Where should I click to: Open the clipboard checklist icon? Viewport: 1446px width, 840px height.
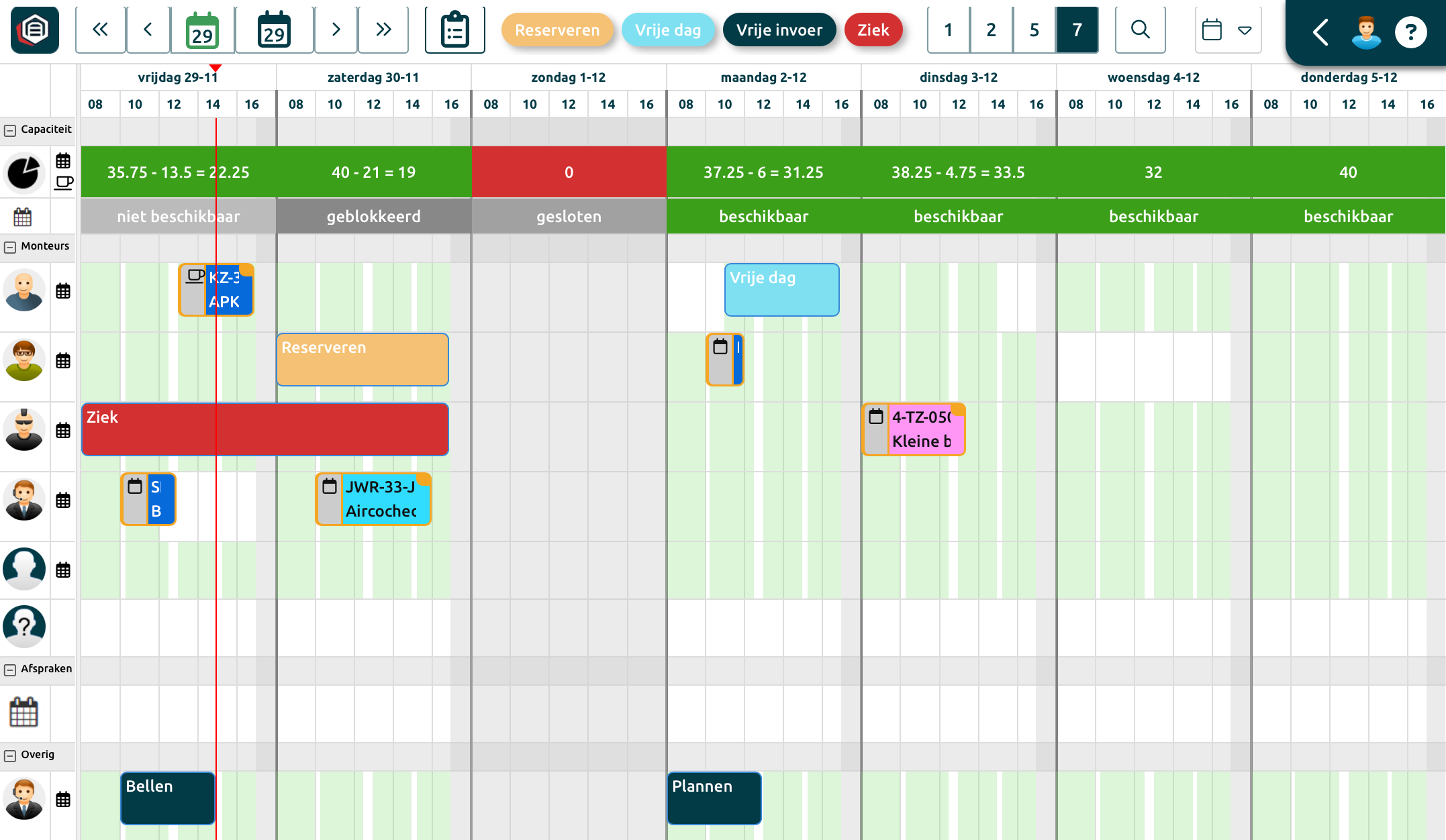[x=454, y=30]
